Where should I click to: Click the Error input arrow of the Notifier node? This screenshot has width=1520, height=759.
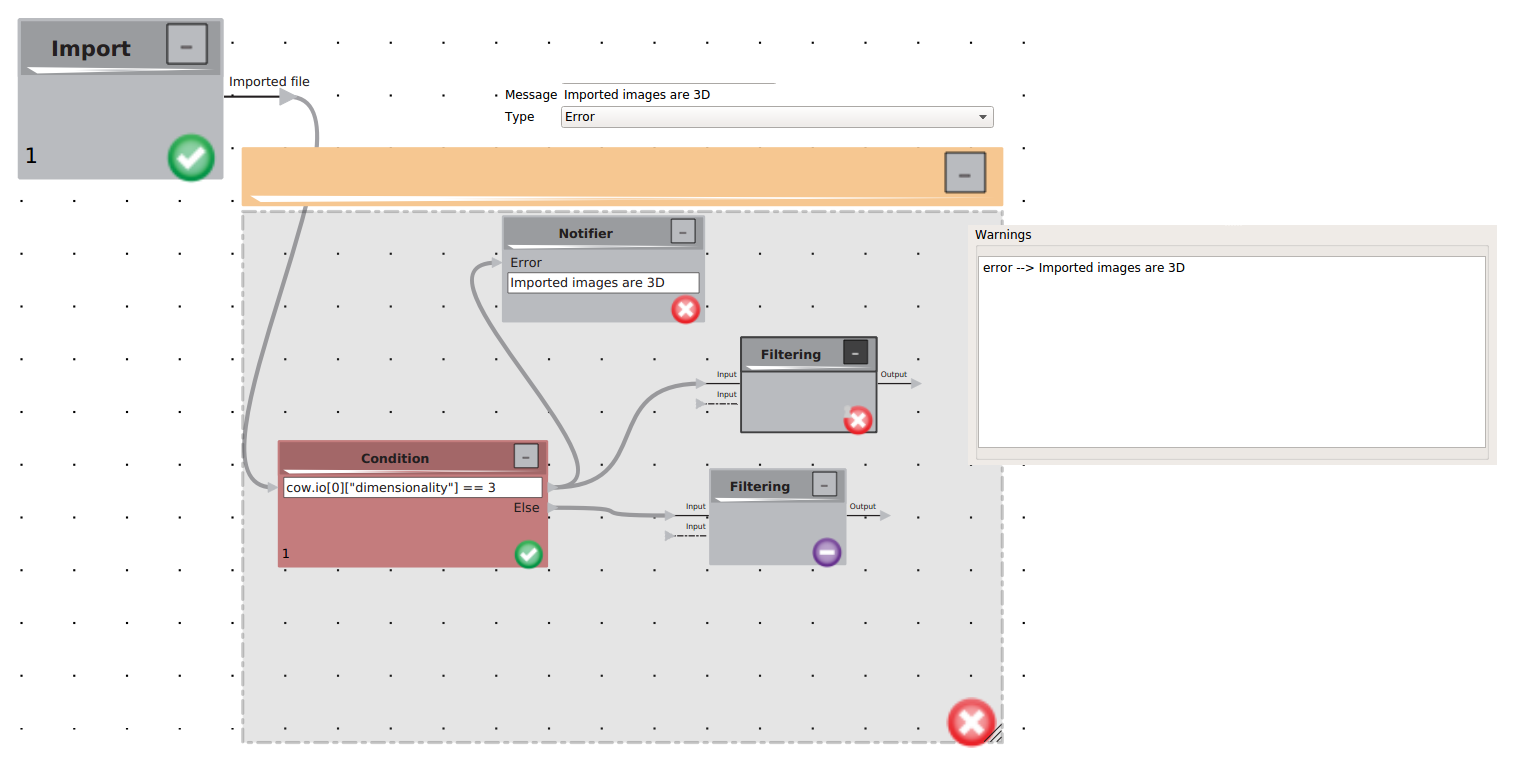(496, 263)
